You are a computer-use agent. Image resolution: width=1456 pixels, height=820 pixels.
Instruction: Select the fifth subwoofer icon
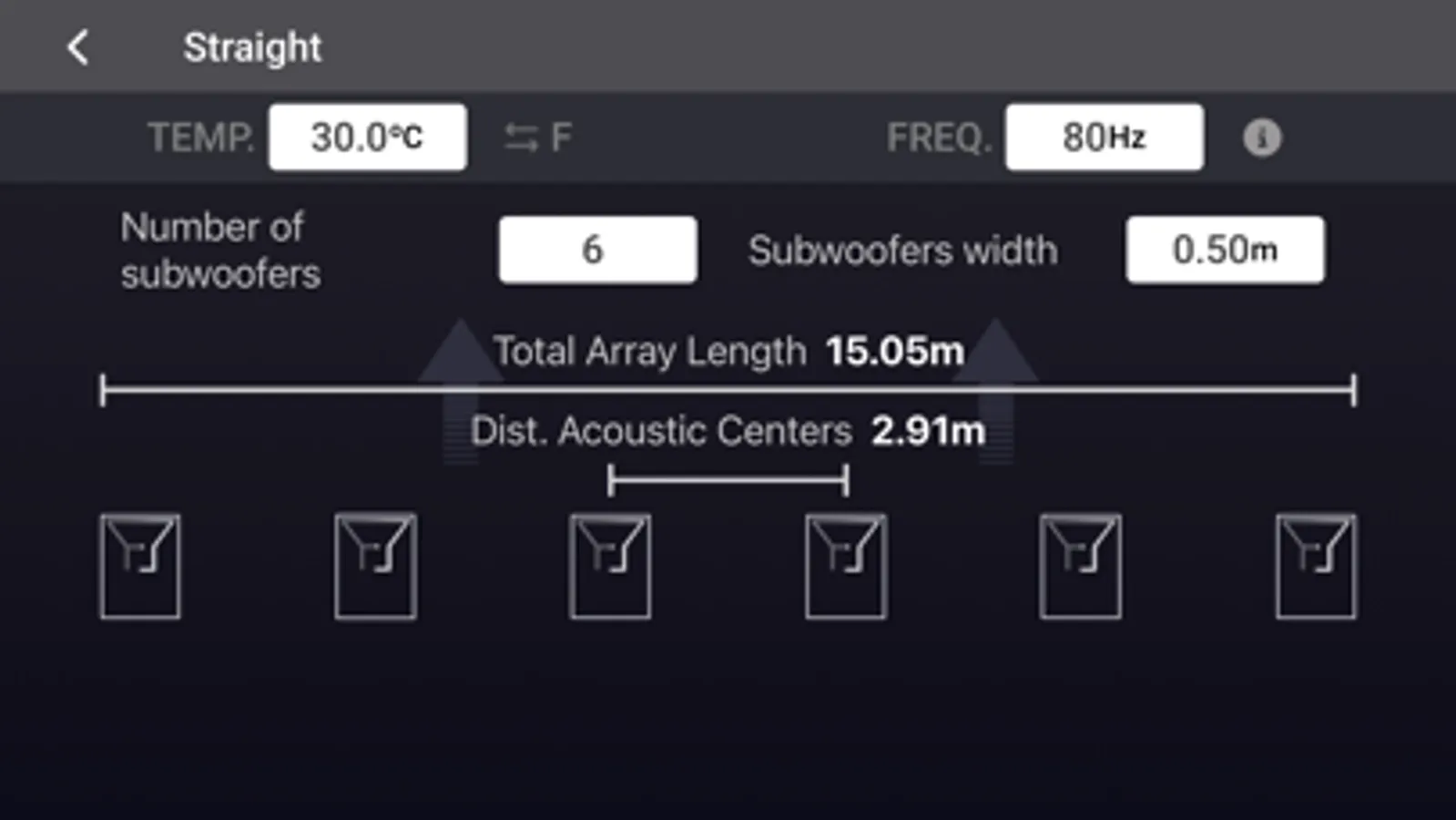pos(1080,565)
